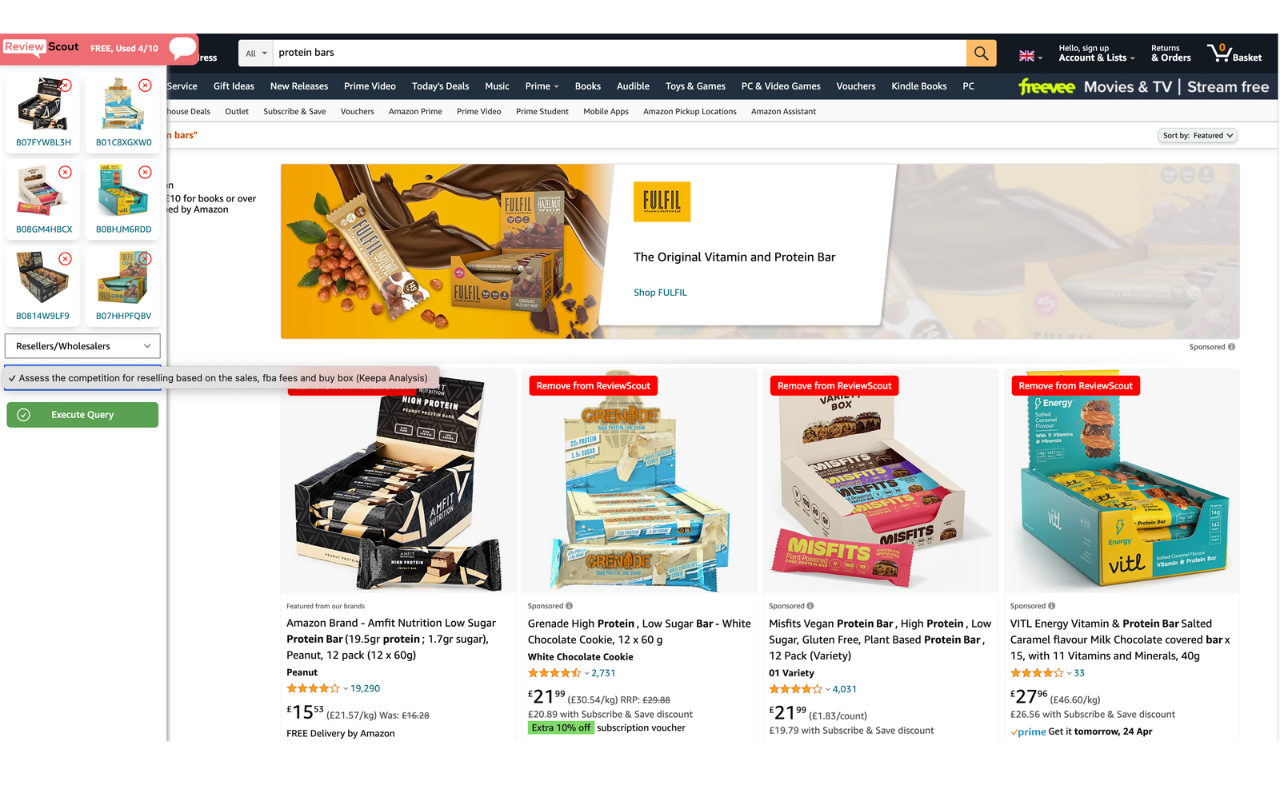Open the Sort by Featured dropdown
1280x800 pixels.
tap(1198, 135)
